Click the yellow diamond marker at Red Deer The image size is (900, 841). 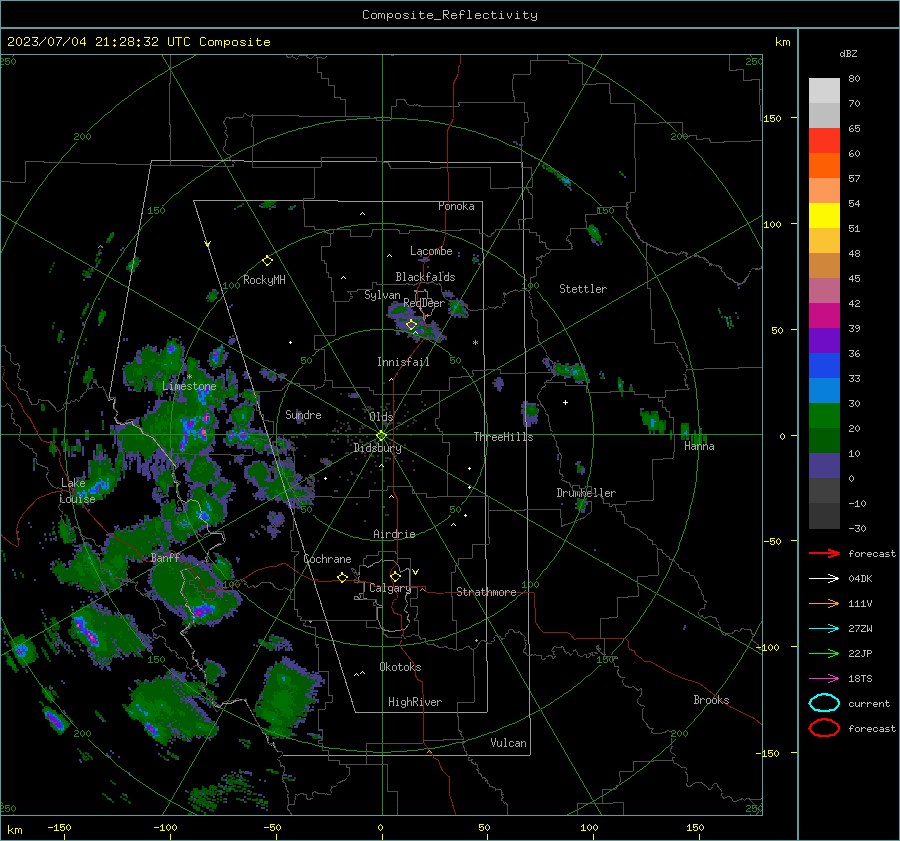411,325
